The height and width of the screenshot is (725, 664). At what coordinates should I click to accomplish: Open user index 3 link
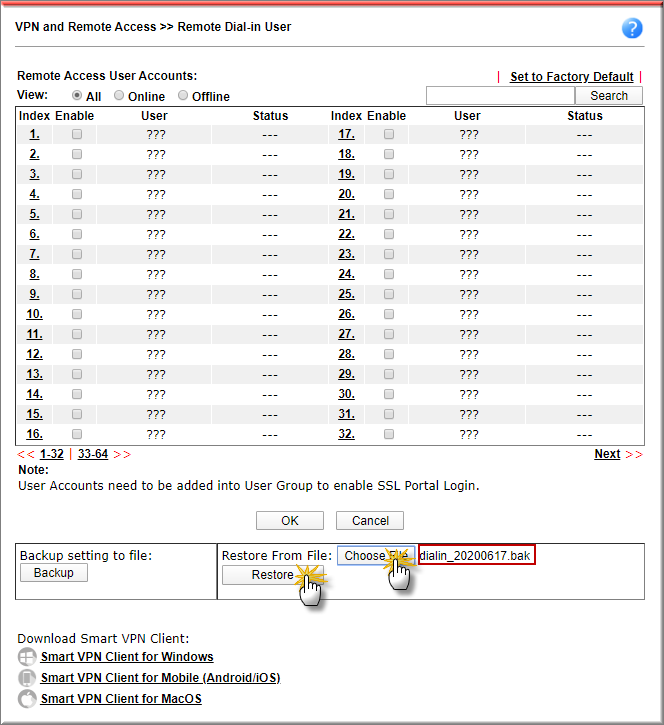pos(35,174)
